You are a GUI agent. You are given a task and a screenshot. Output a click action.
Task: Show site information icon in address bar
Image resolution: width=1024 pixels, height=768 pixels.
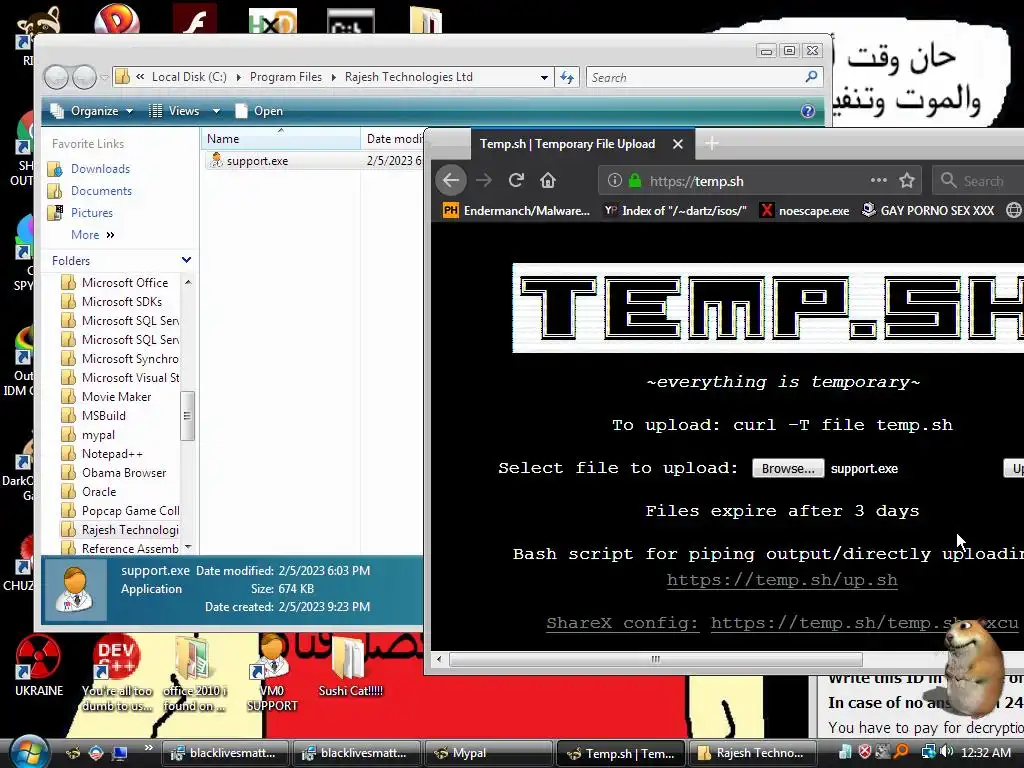coord(615,180)
